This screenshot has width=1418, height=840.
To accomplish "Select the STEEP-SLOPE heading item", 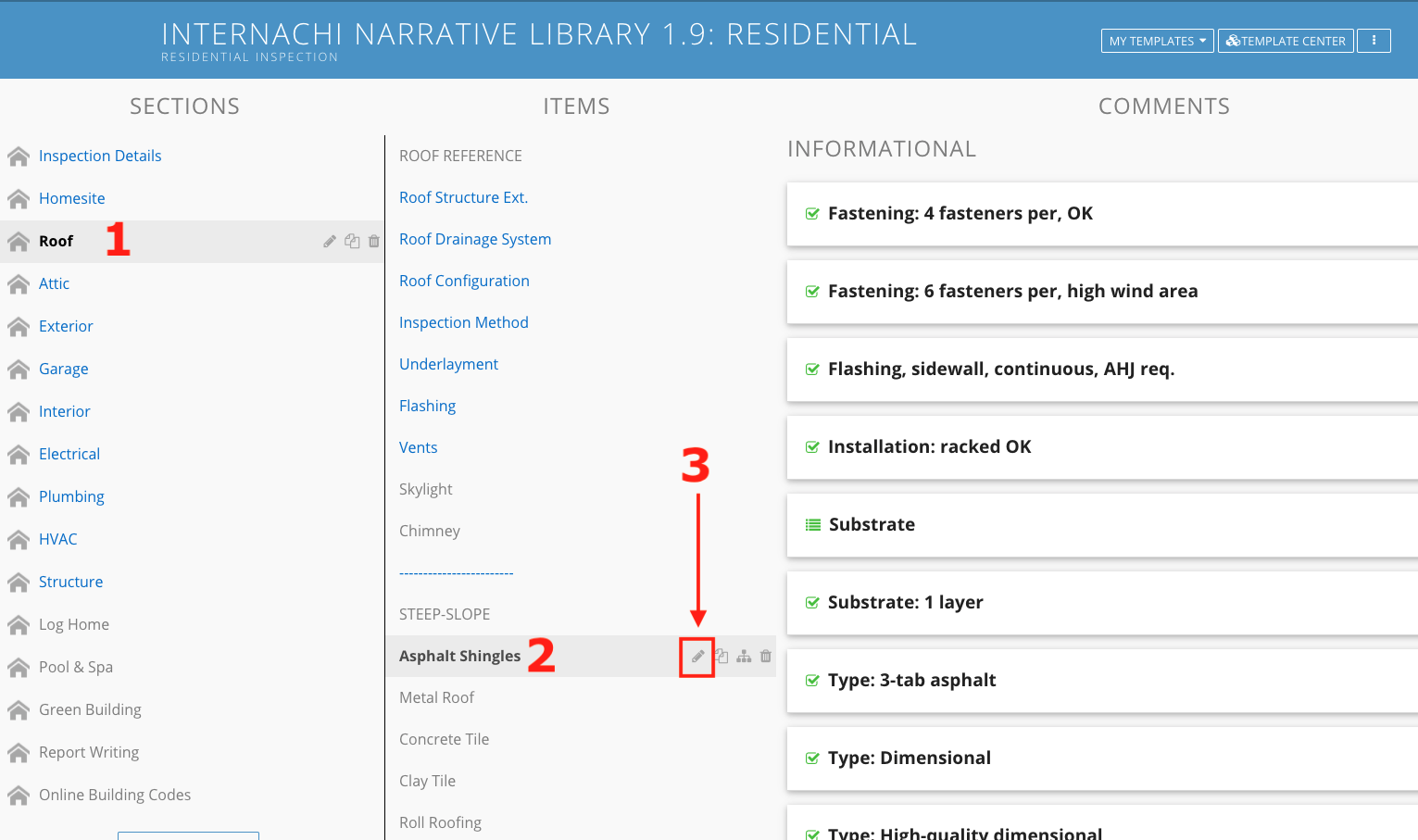I will tap(445, 614).
